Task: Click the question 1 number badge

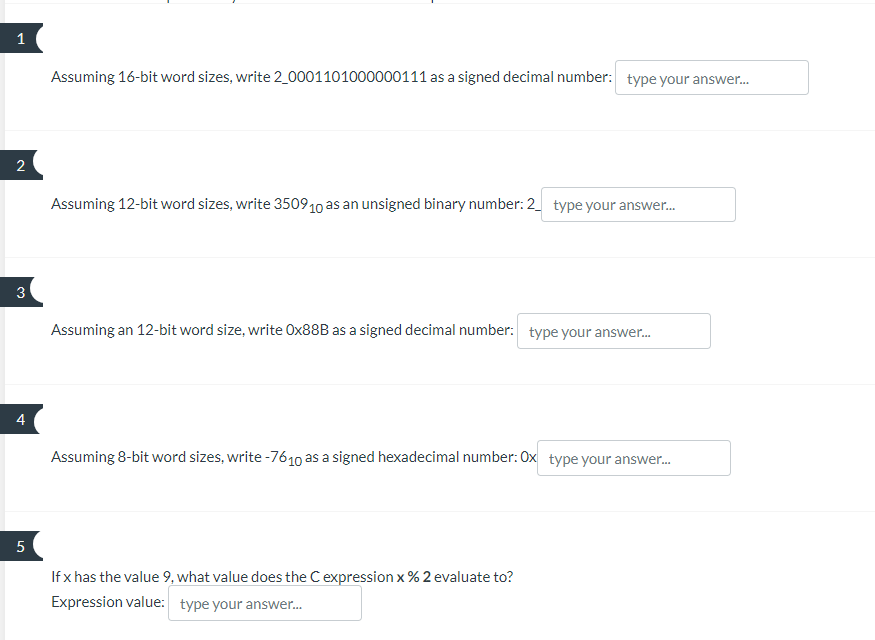Action: tap(20, 37)
